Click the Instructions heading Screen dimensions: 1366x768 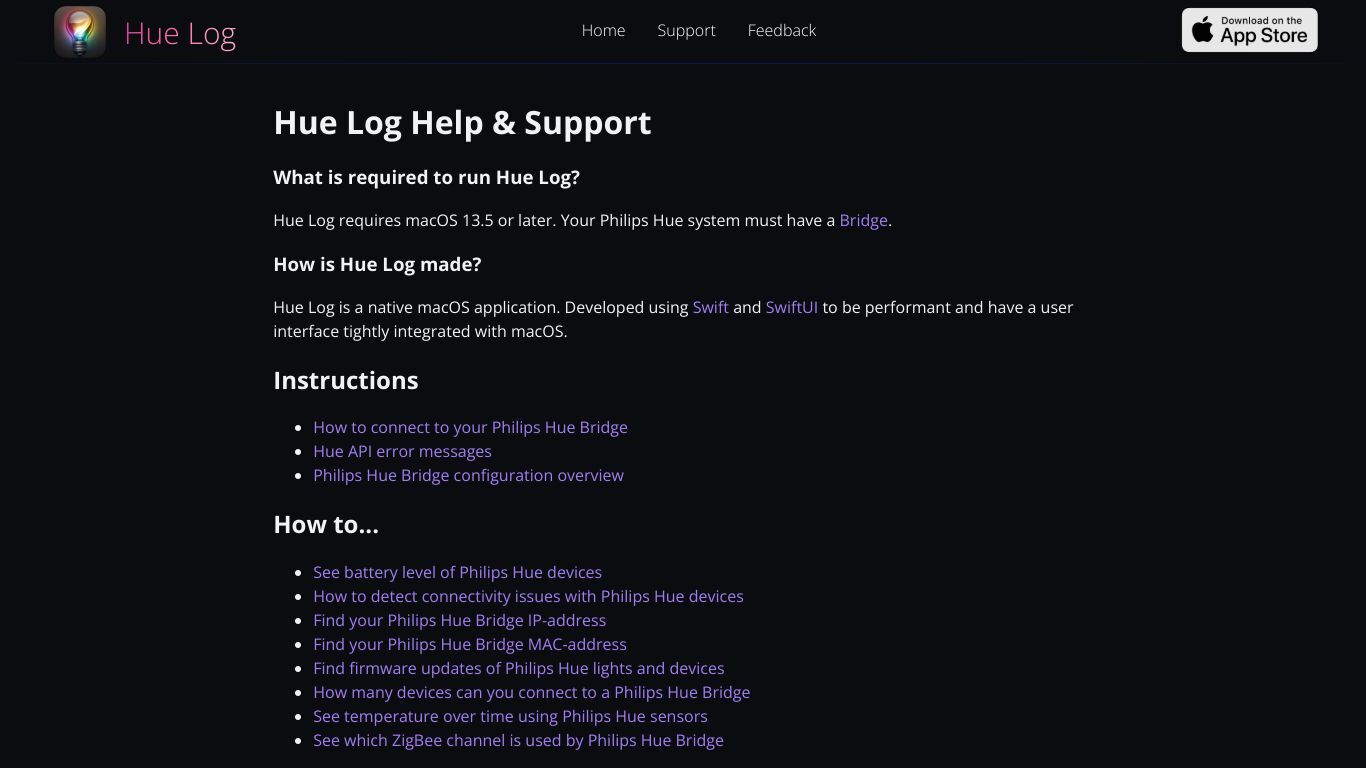pos(345,380)
